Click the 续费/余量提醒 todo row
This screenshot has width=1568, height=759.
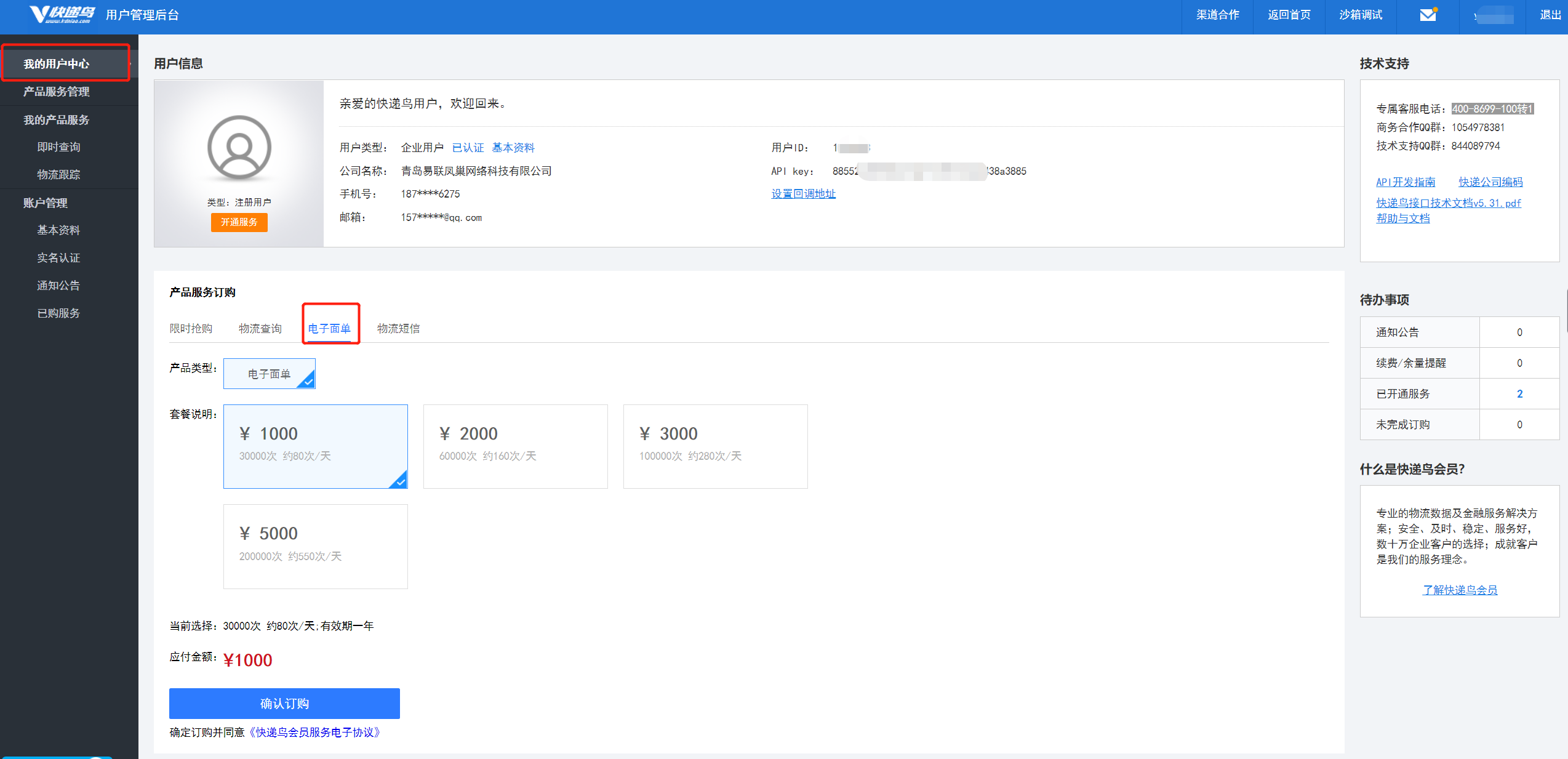click(1459, 363)
